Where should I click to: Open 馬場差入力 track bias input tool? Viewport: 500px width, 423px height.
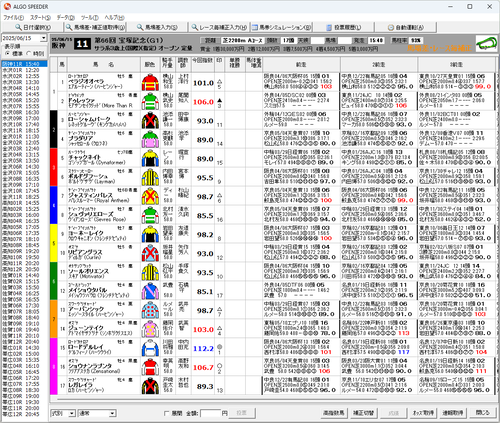[157, 27]
